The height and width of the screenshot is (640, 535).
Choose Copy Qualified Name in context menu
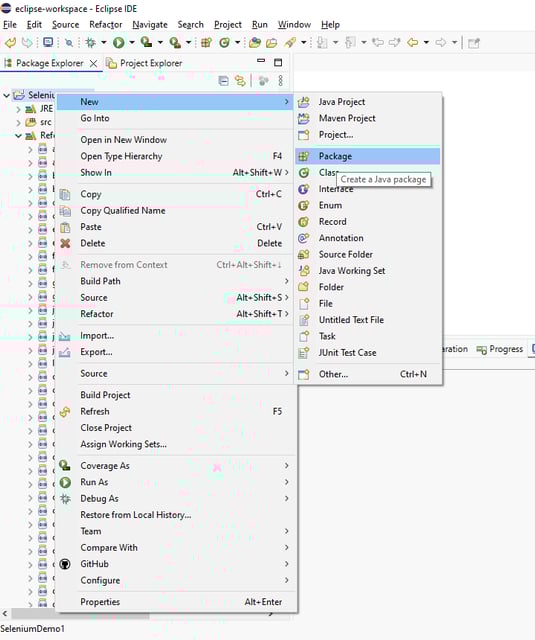175,211
